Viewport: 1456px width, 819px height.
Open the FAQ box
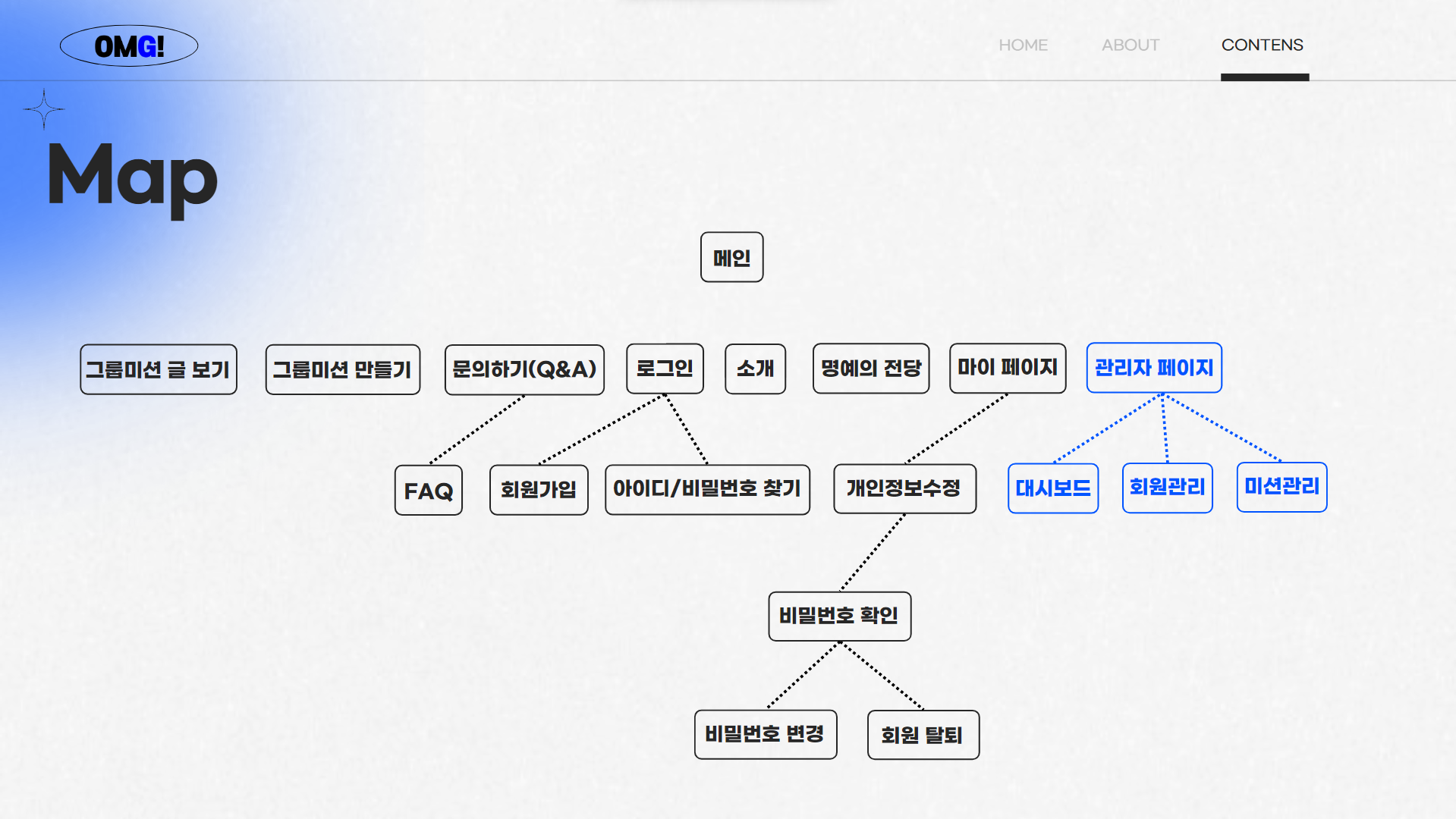pos(429,491)
